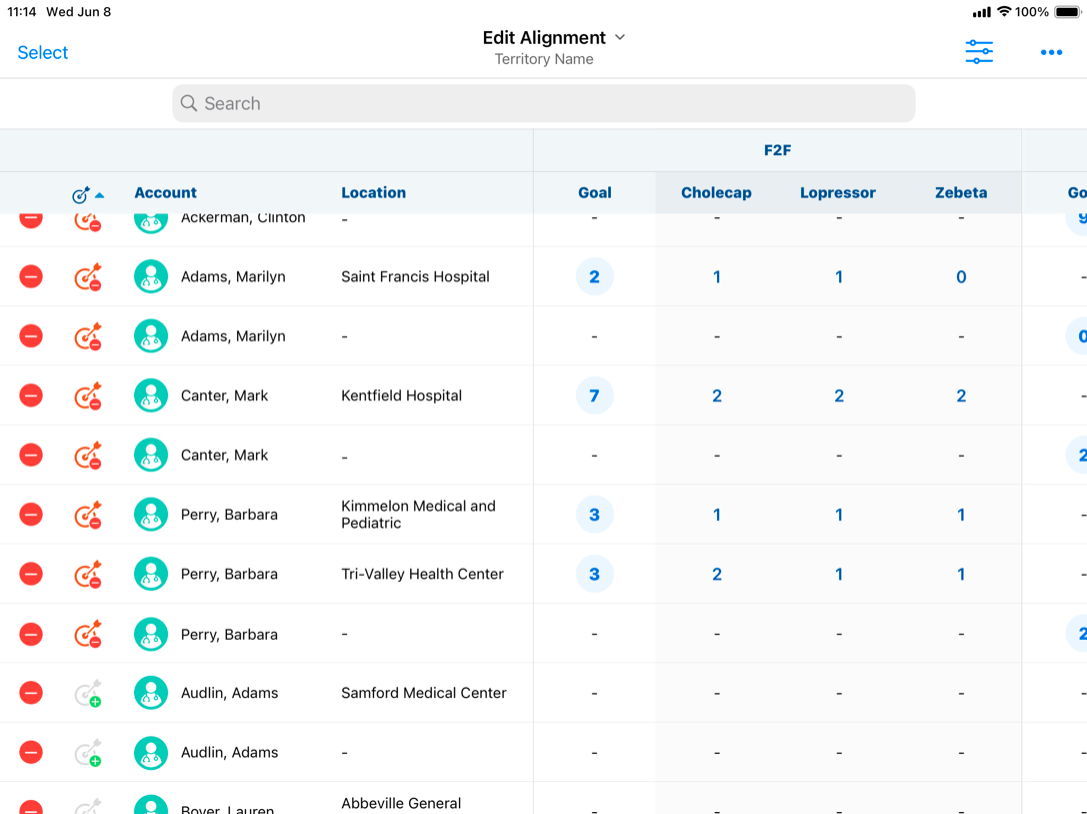Screen dimensions: 1087x814
Task: Click search magnifier icon in search bar
Action: point(189,103)
